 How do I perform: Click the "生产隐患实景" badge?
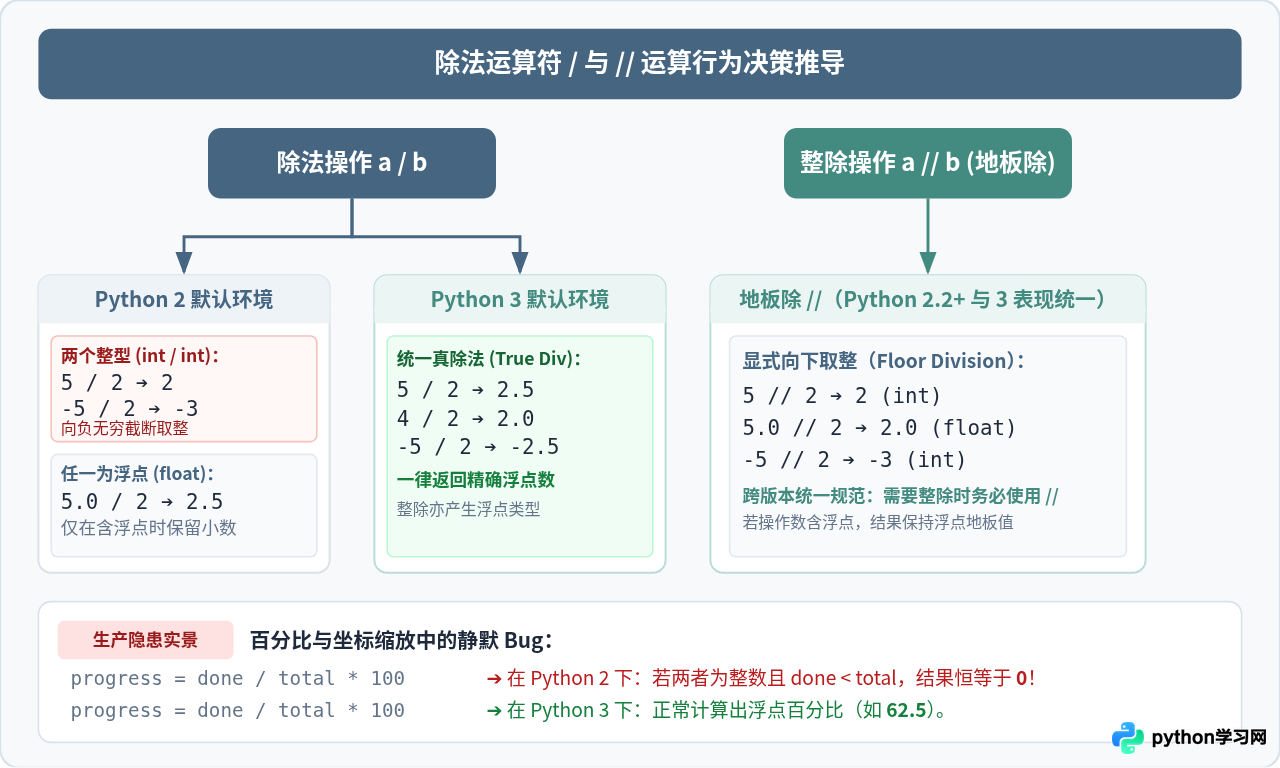(x=146, y=640)
